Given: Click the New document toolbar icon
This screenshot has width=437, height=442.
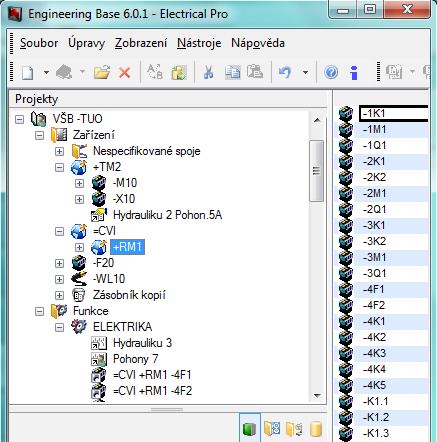Looking at the screenshot, I should tap(28, 72).
